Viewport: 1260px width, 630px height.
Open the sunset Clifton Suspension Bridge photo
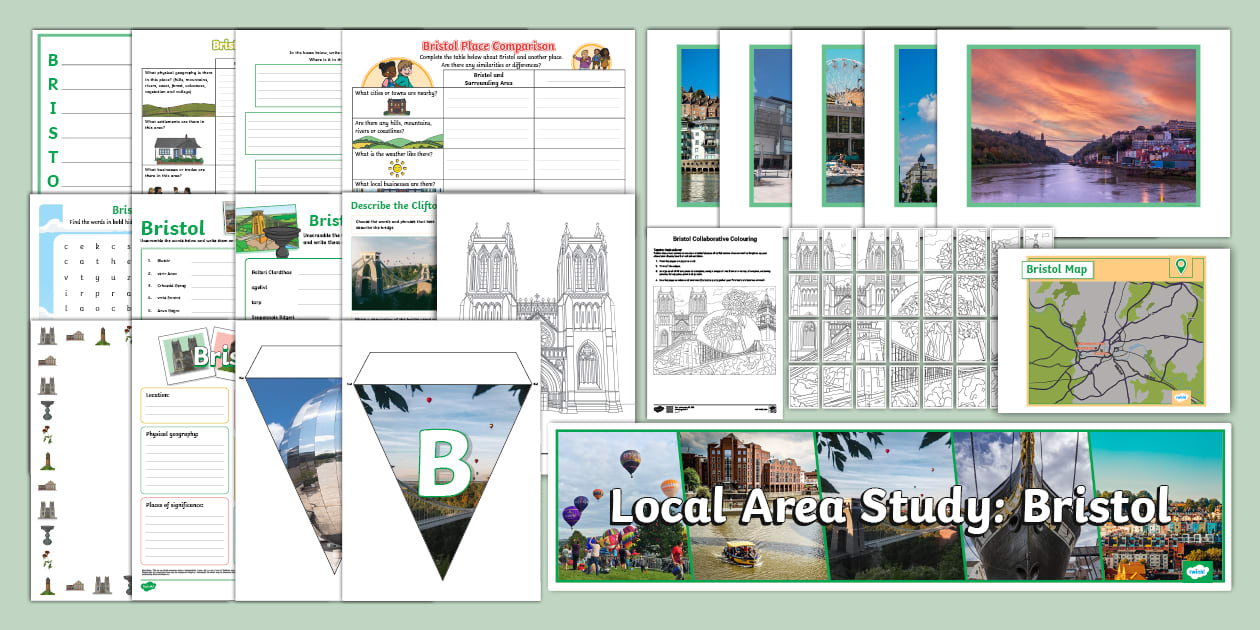point(1082,126)
